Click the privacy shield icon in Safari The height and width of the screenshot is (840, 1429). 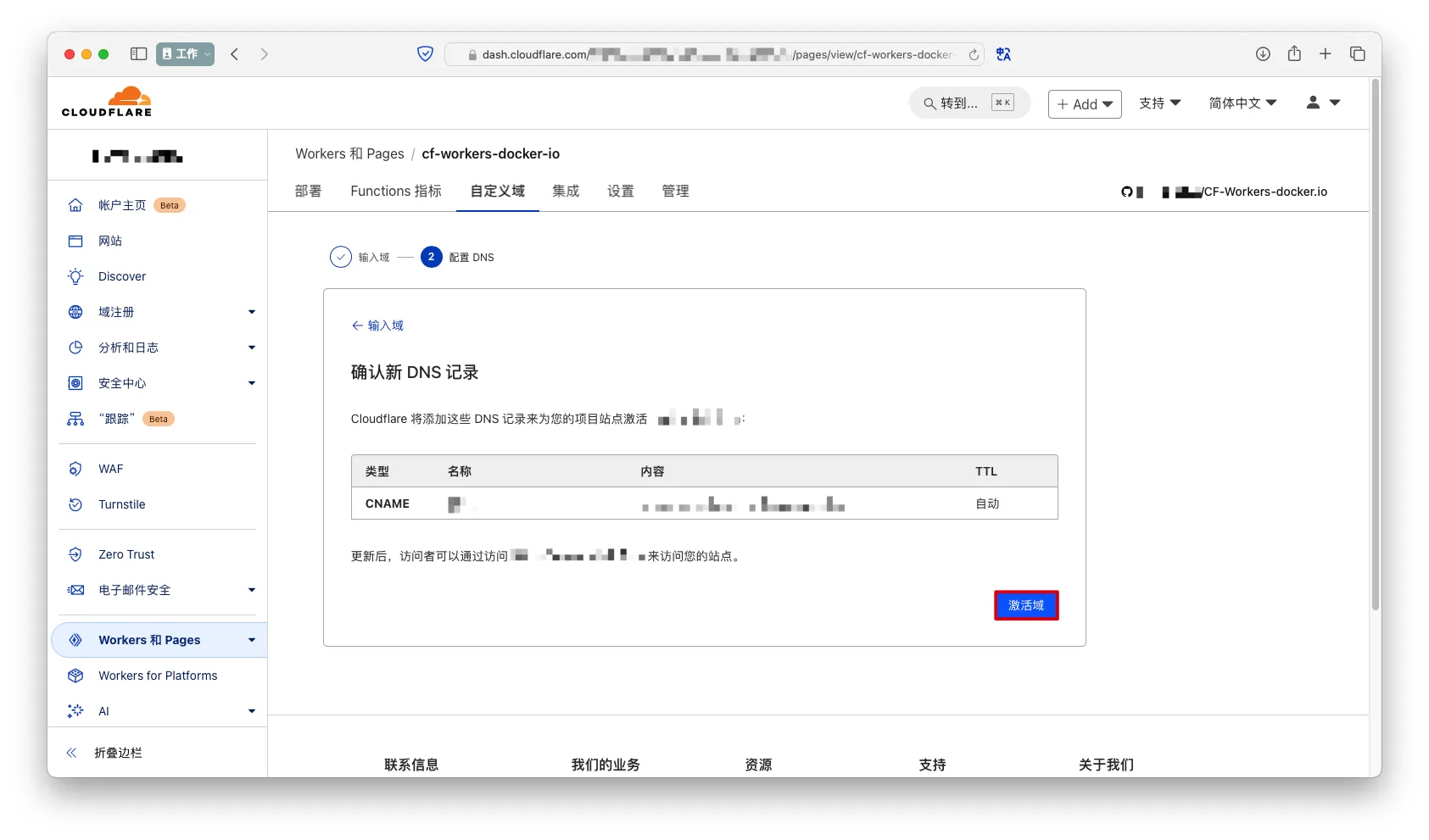(x=426, y=54)
